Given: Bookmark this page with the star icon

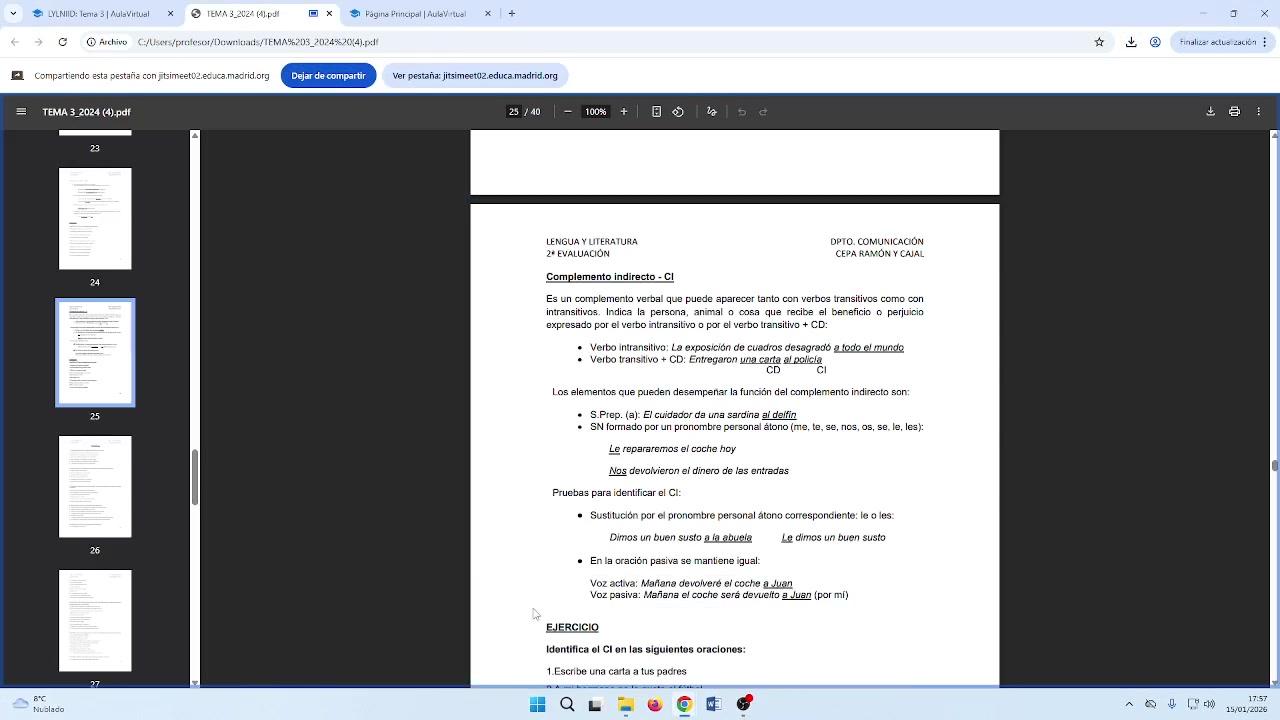Looking at the screenshot, I should (1099, 42).
